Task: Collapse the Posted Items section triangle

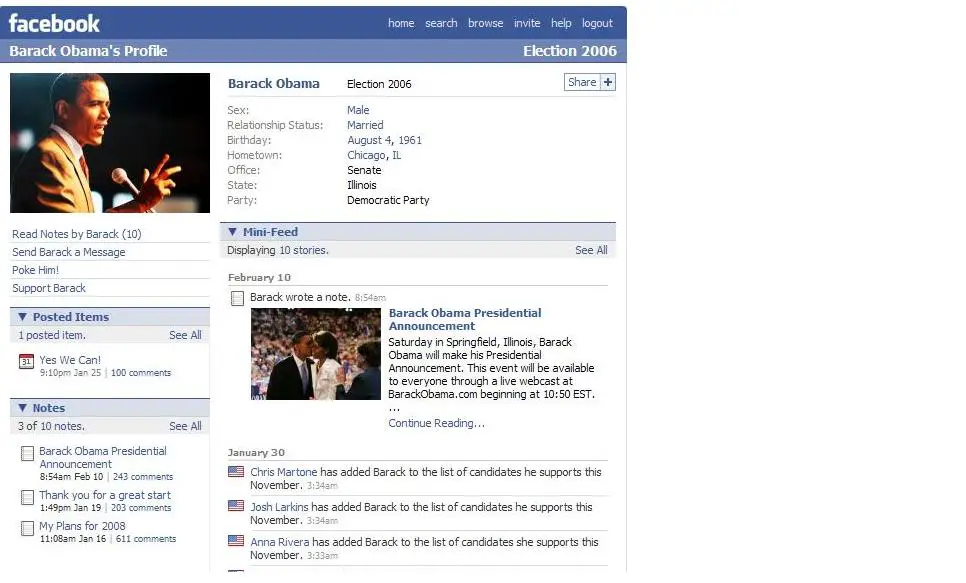Action: [x=22, y=317]
